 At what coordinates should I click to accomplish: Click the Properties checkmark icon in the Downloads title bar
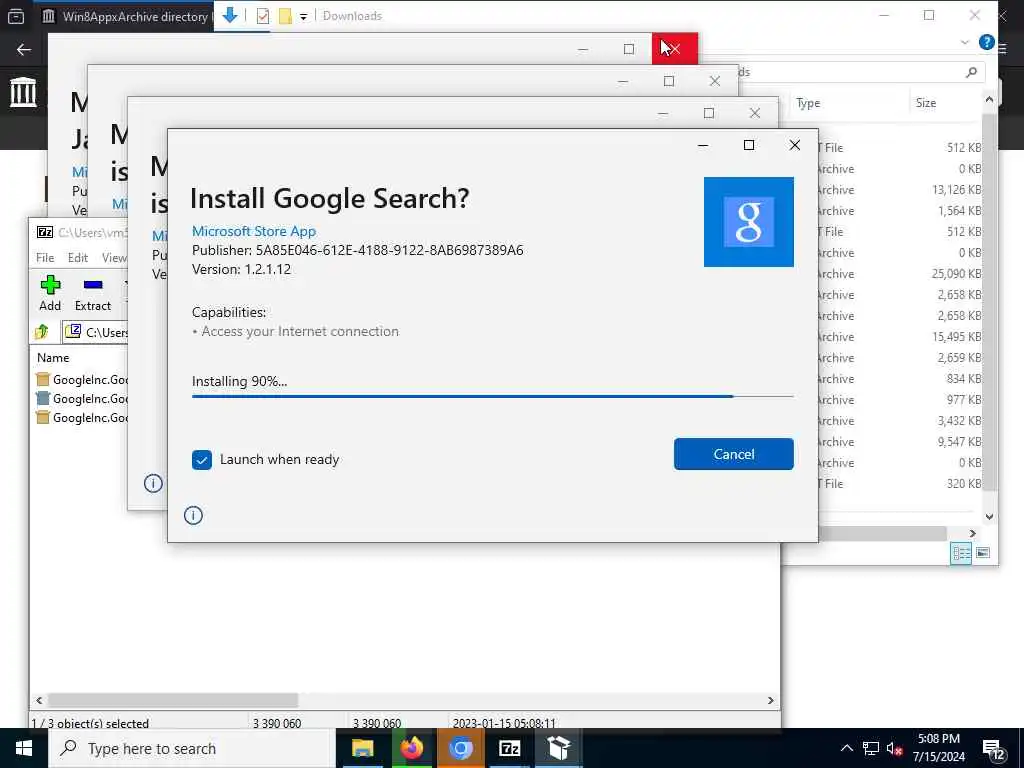[263, 16]
